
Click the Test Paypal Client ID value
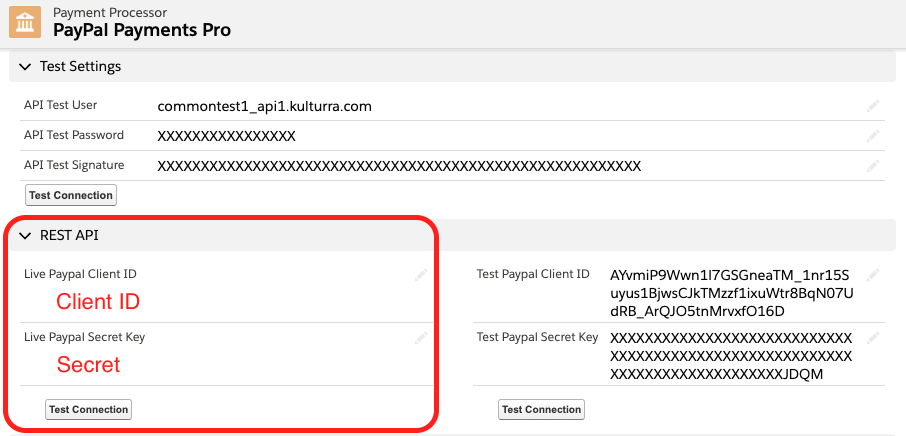coord(732,293)
